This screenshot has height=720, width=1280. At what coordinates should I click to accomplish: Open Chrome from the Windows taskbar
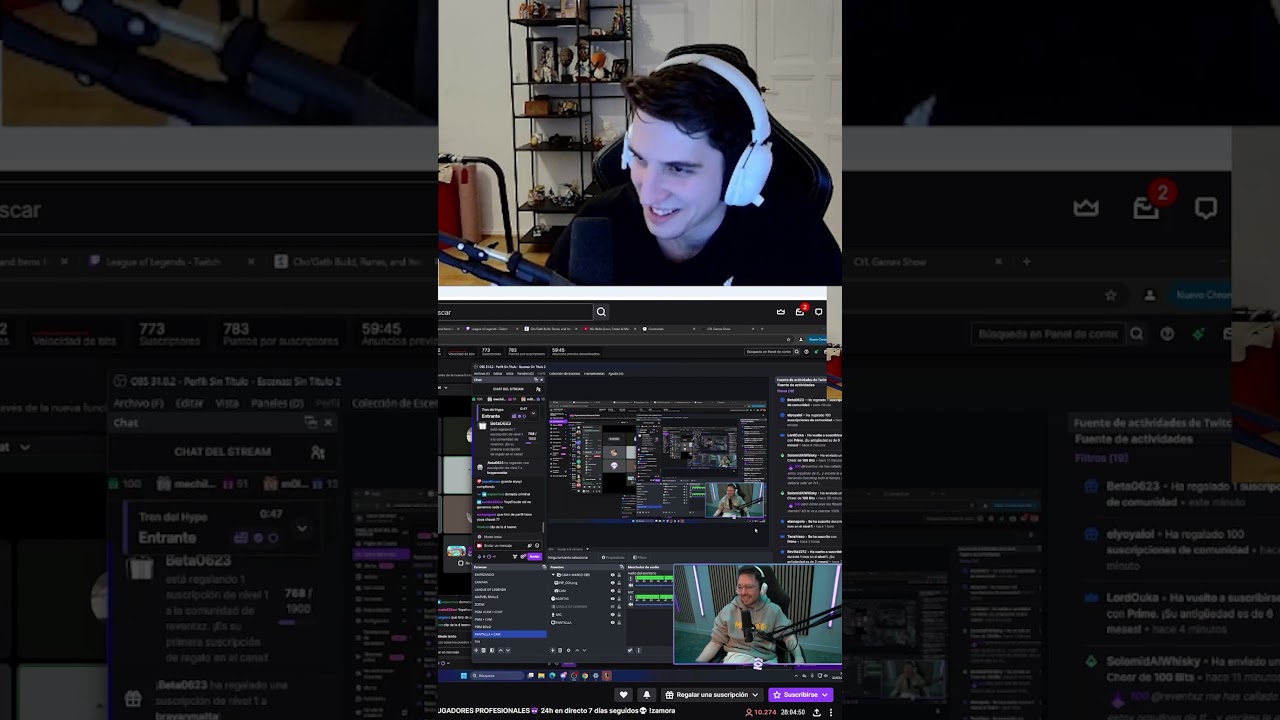pos(585,676)
